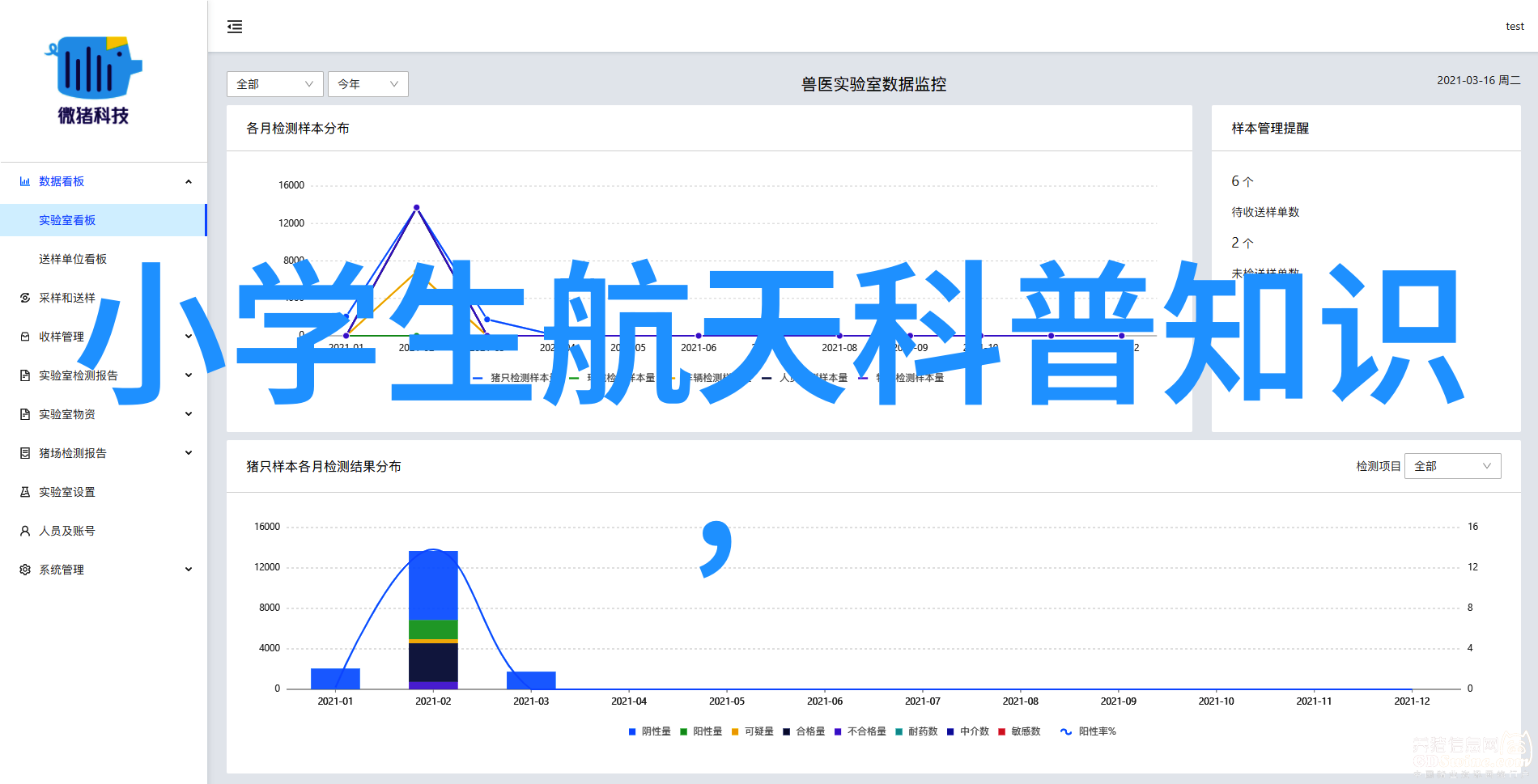This screenshot has height=784, width=1538.
Task: Select 实验室看板 in the sidebar
Action: pos(103,220)
